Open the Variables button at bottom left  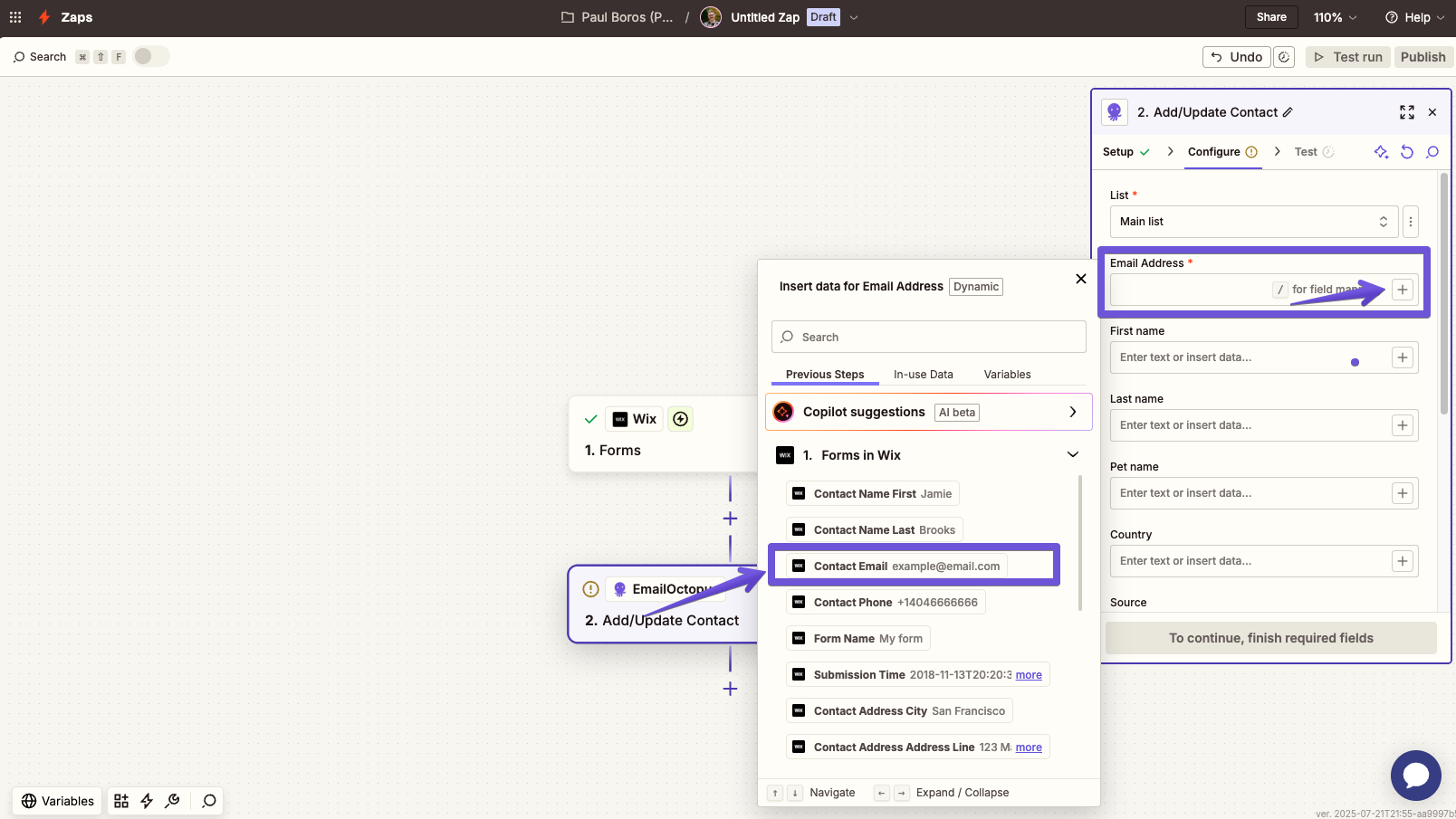coord(57,801)
